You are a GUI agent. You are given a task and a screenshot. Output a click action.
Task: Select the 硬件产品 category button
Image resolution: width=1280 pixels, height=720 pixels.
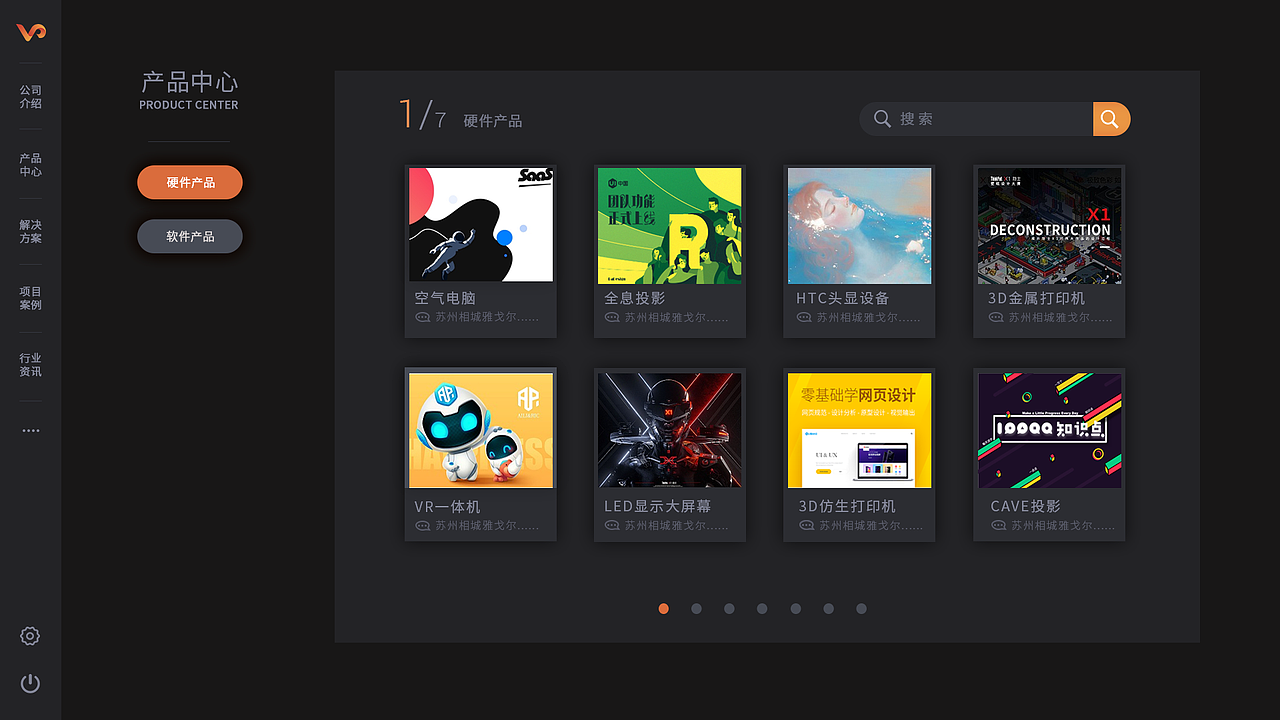point(190,183)
